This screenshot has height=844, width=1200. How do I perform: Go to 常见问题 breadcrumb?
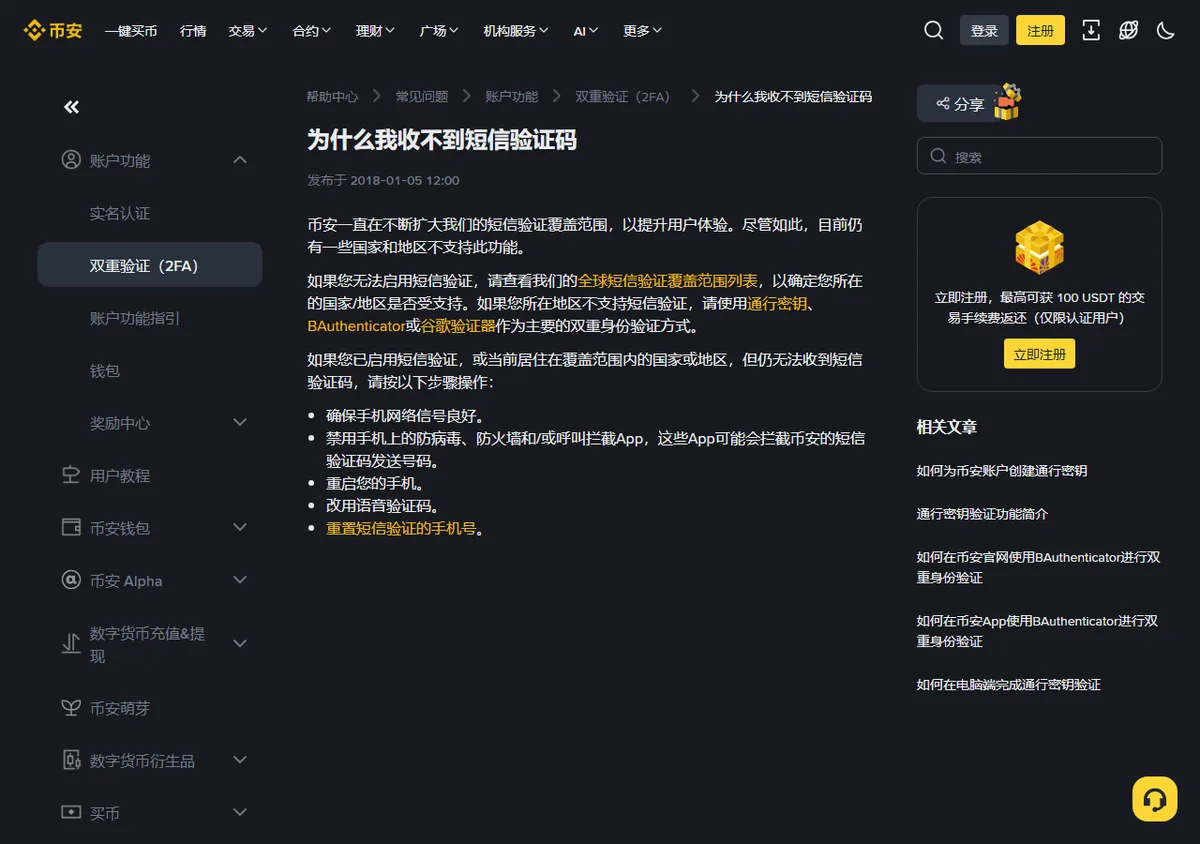click(422, 96)
